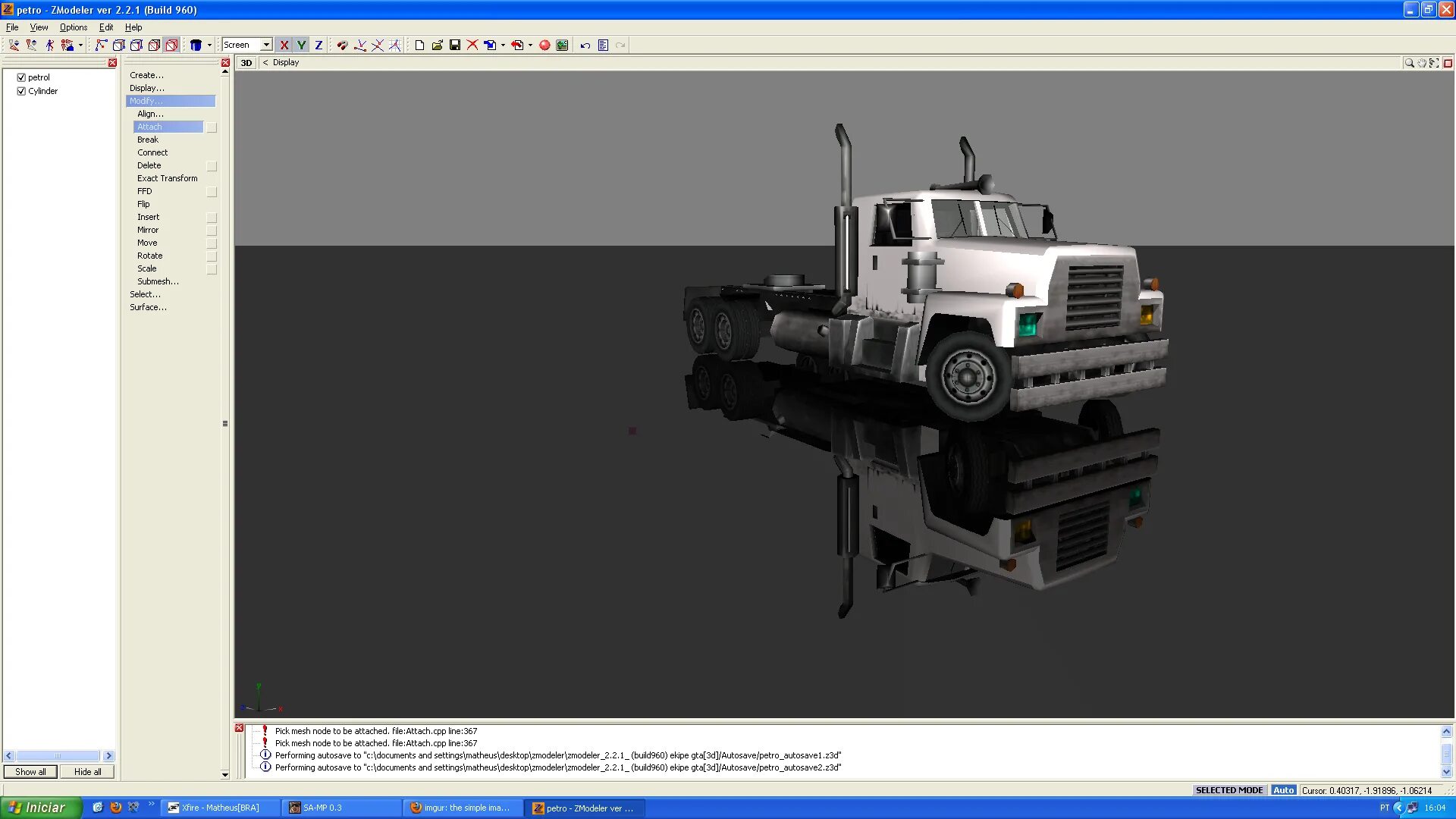This screenshot has height=819, width=1456.
Task: Click the message log scrollbar down arrow
Action: 1446,772
